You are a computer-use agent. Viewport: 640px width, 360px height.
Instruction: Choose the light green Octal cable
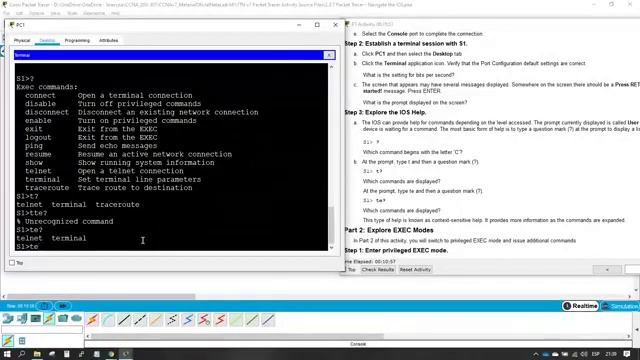coord(236,320)
